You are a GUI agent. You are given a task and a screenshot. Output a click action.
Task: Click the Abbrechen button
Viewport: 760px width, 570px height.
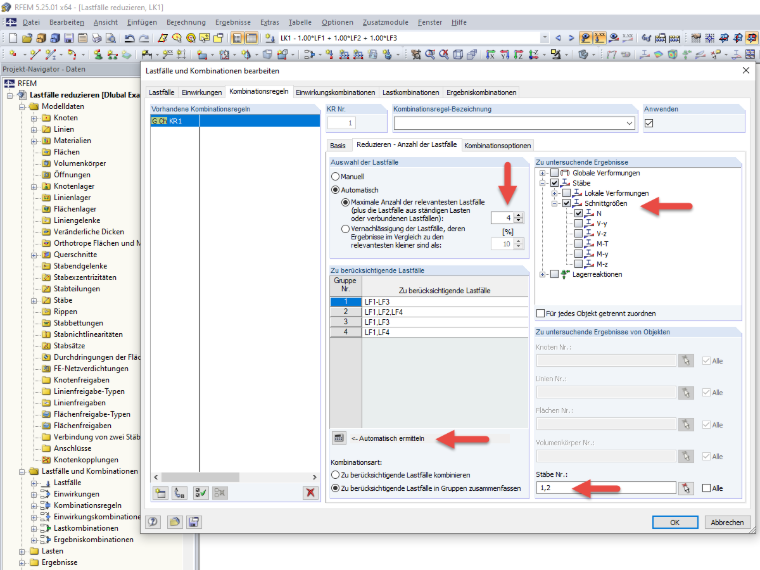727,522
